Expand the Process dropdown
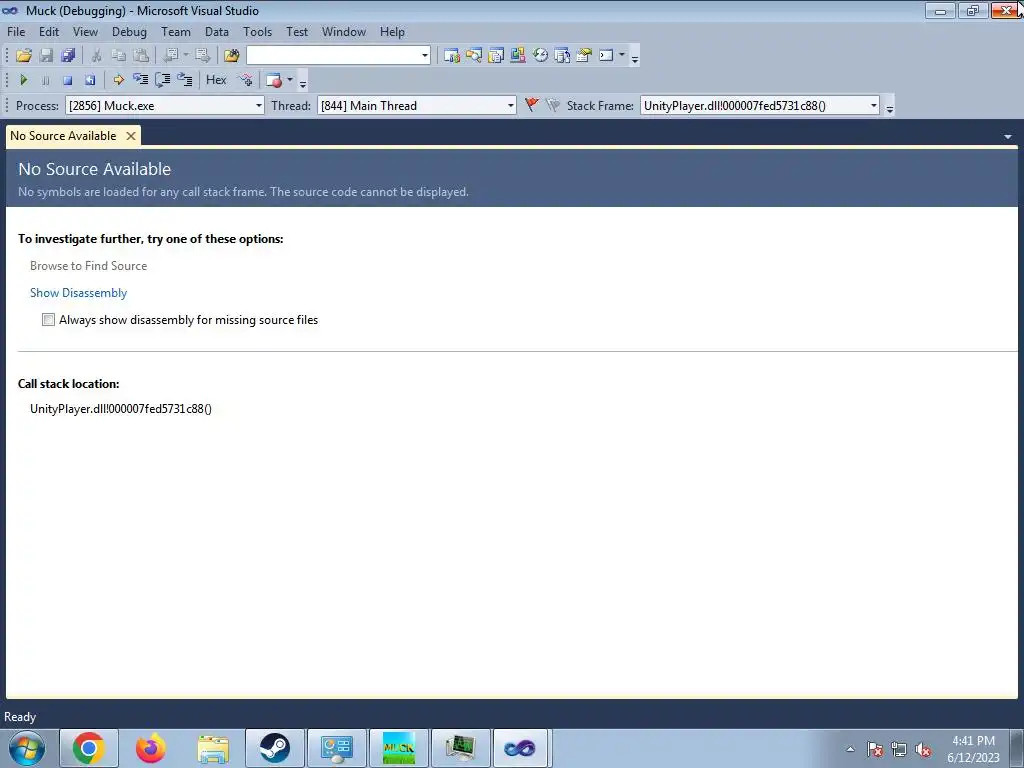Viewport: 1024px width, 768px height. 259,106
